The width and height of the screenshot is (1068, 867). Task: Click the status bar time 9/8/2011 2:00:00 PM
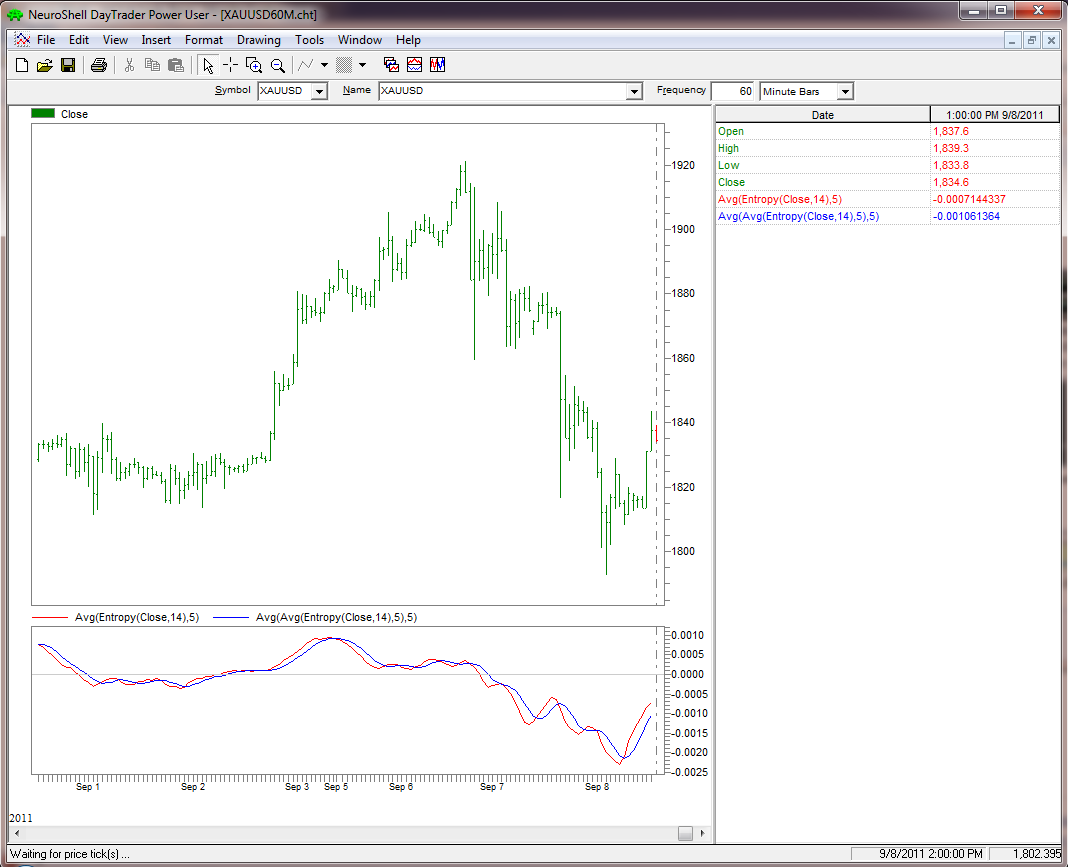tap(917, 853)
